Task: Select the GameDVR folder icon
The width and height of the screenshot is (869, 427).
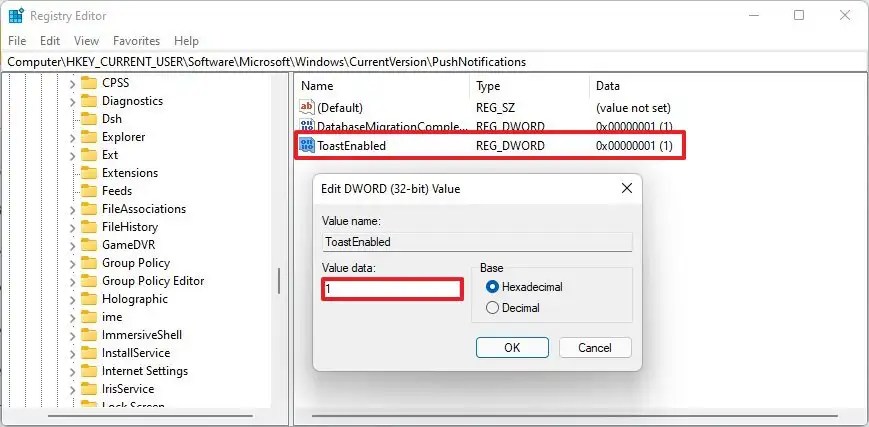Action: (x=89, y=245)
